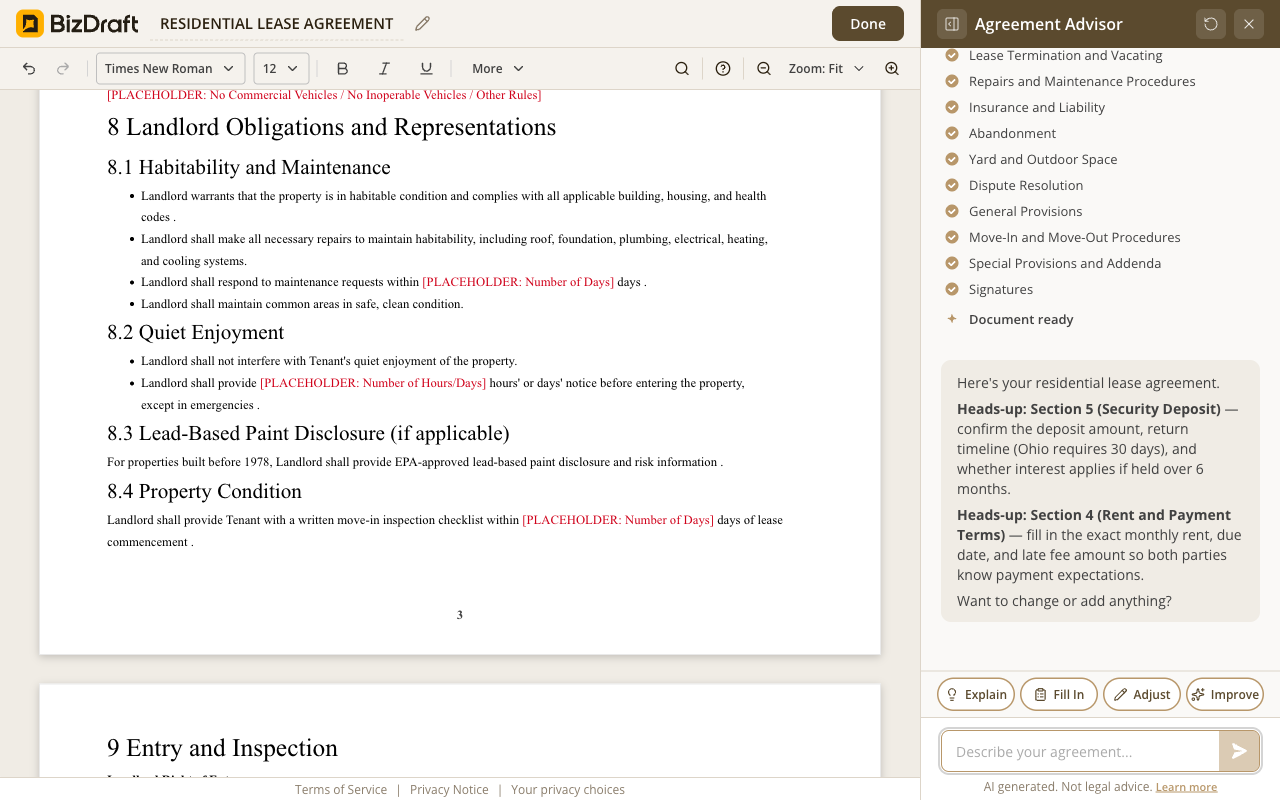Collapse the Agreement Advisor side panel

click(952, 24)
